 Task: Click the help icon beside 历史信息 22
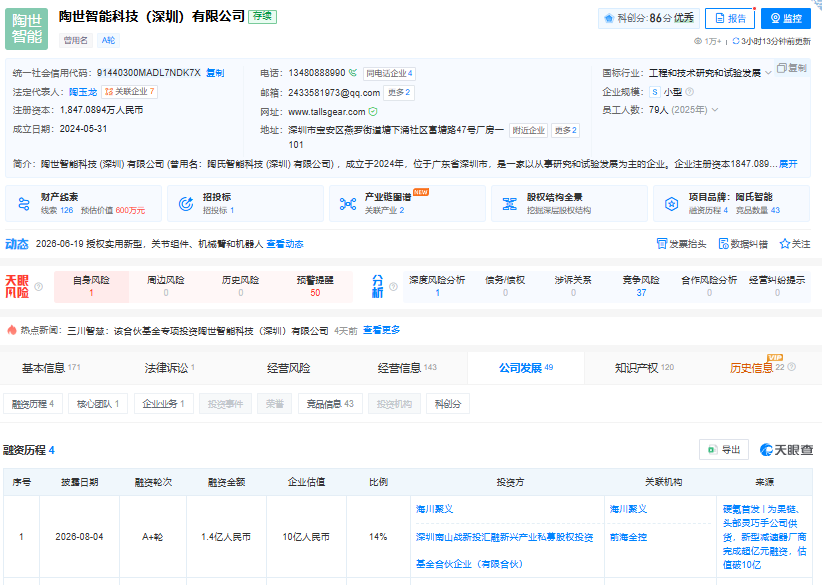tap(792, 367)
